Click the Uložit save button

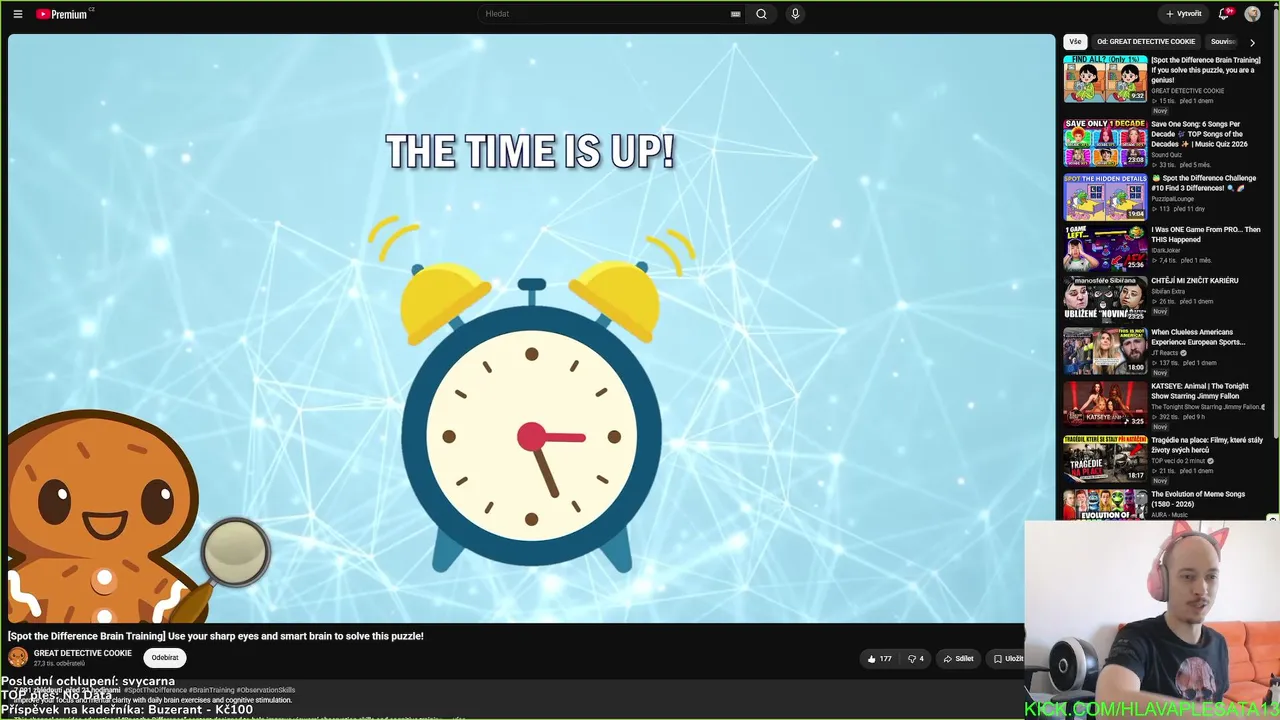[x=1008, y=659]
